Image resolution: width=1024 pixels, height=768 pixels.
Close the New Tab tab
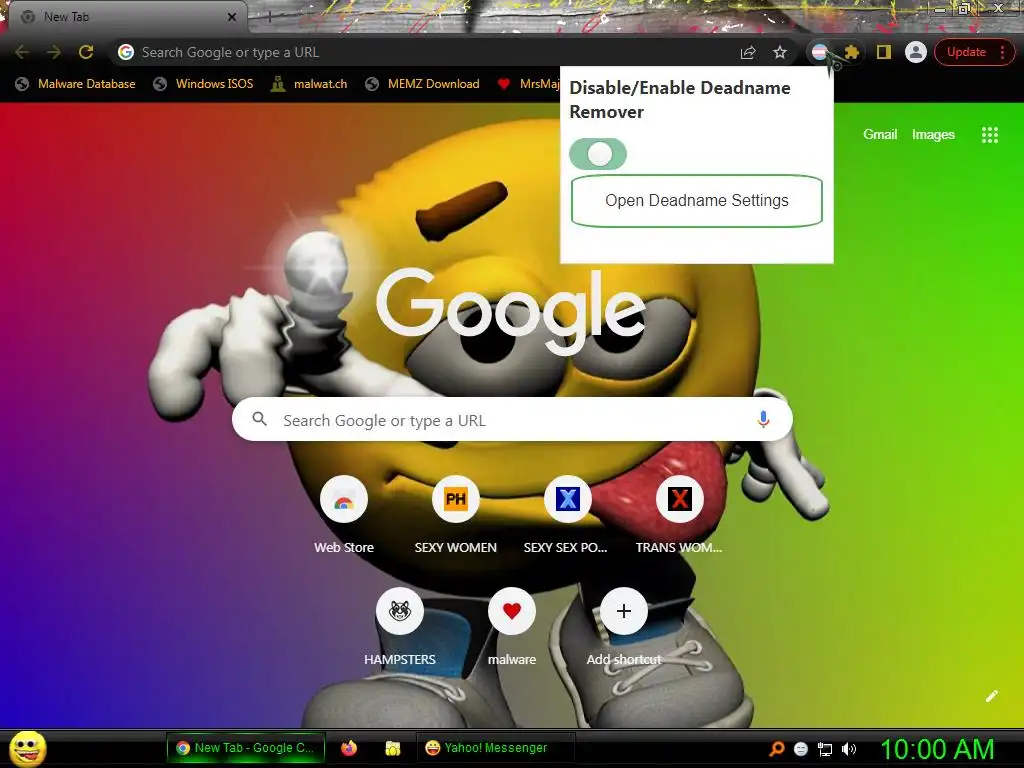(x=231, y=17)
